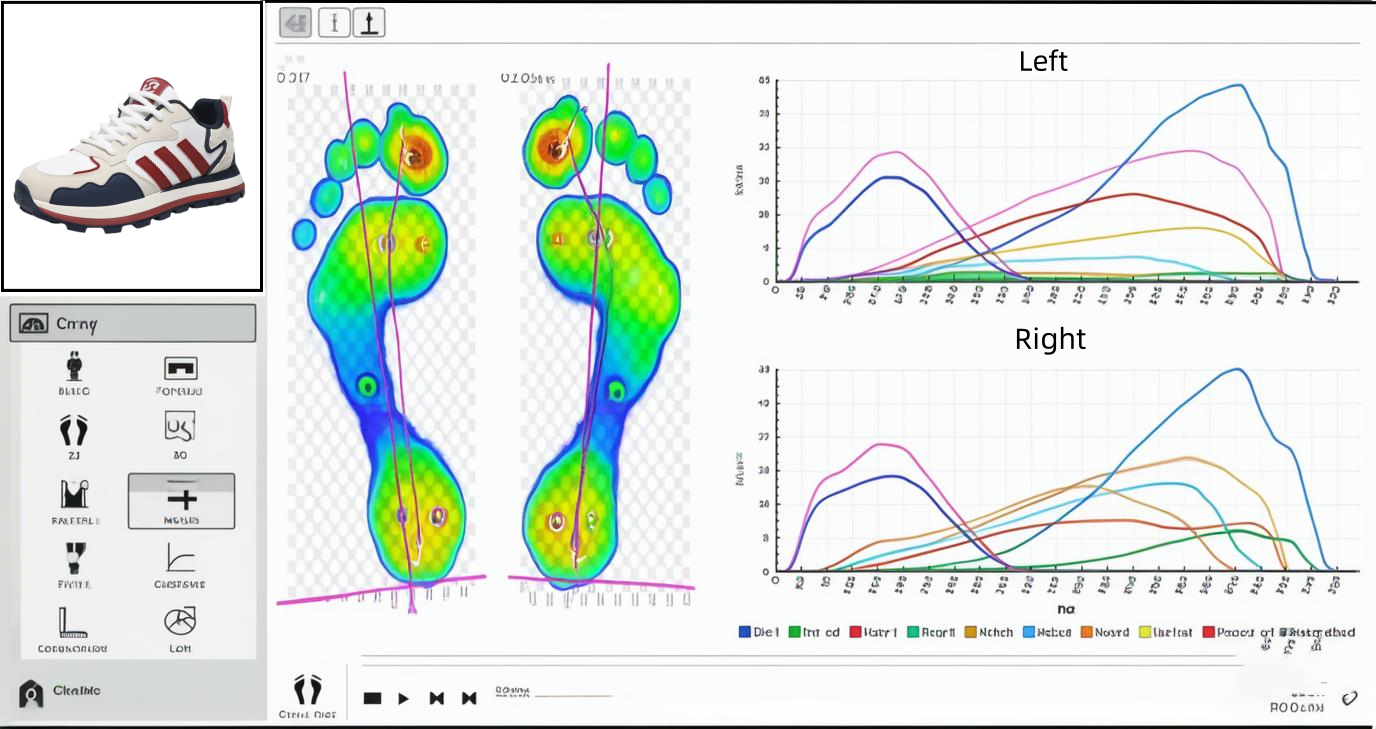The height and width of the screenshot is (729, 1376).
Task: Open the pie chart wheel icon in side panel
Action: coord(180,621)
